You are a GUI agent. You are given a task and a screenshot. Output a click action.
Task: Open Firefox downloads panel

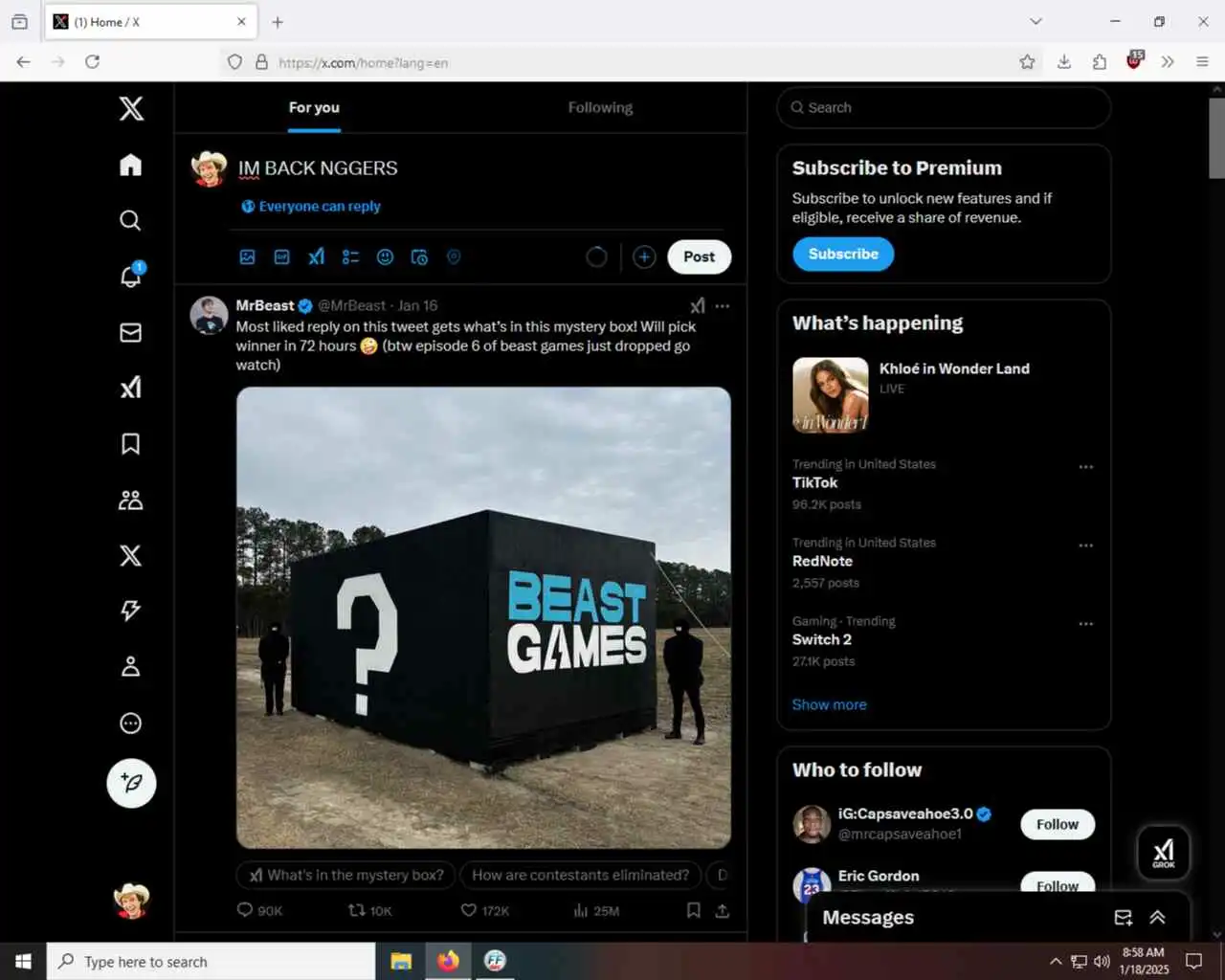1063,62
